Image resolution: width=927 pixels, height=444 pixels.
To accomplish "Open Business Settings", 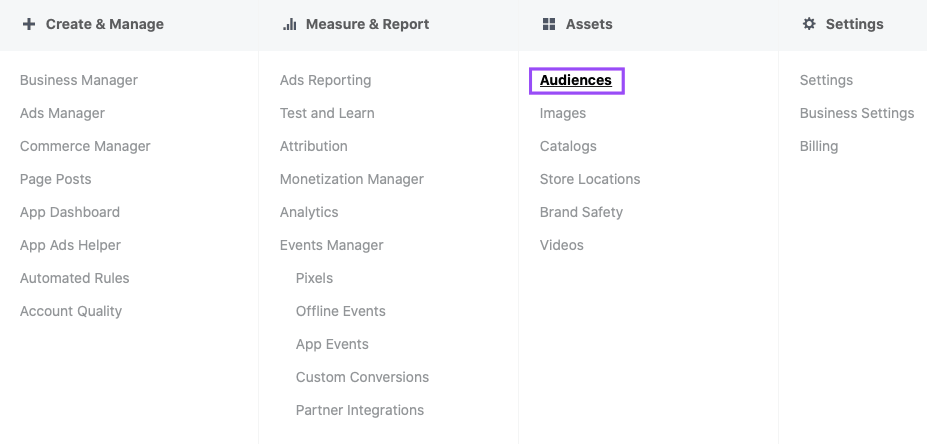I will (857, 113).
